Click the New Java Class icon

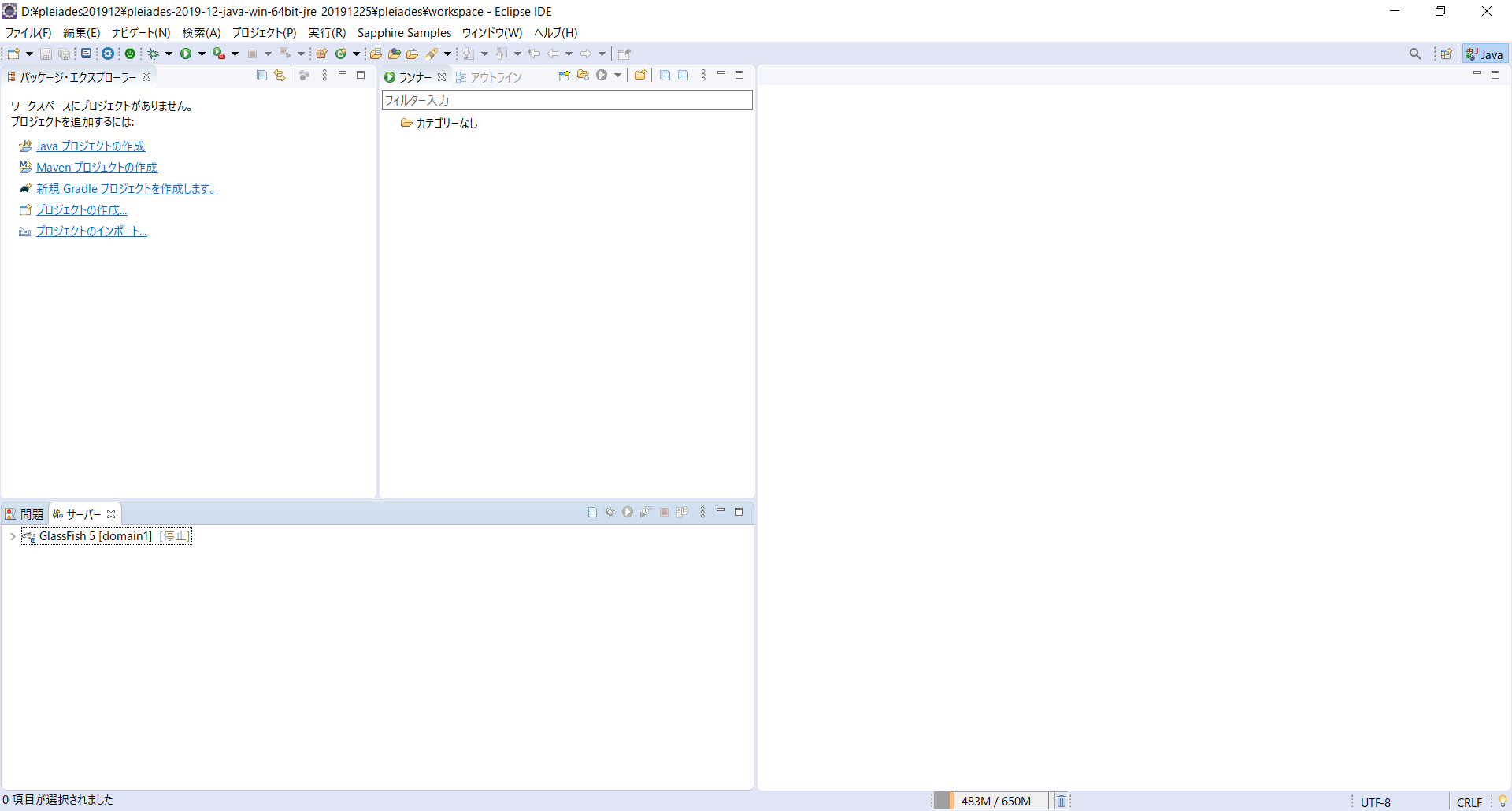[x=341, y=54]
